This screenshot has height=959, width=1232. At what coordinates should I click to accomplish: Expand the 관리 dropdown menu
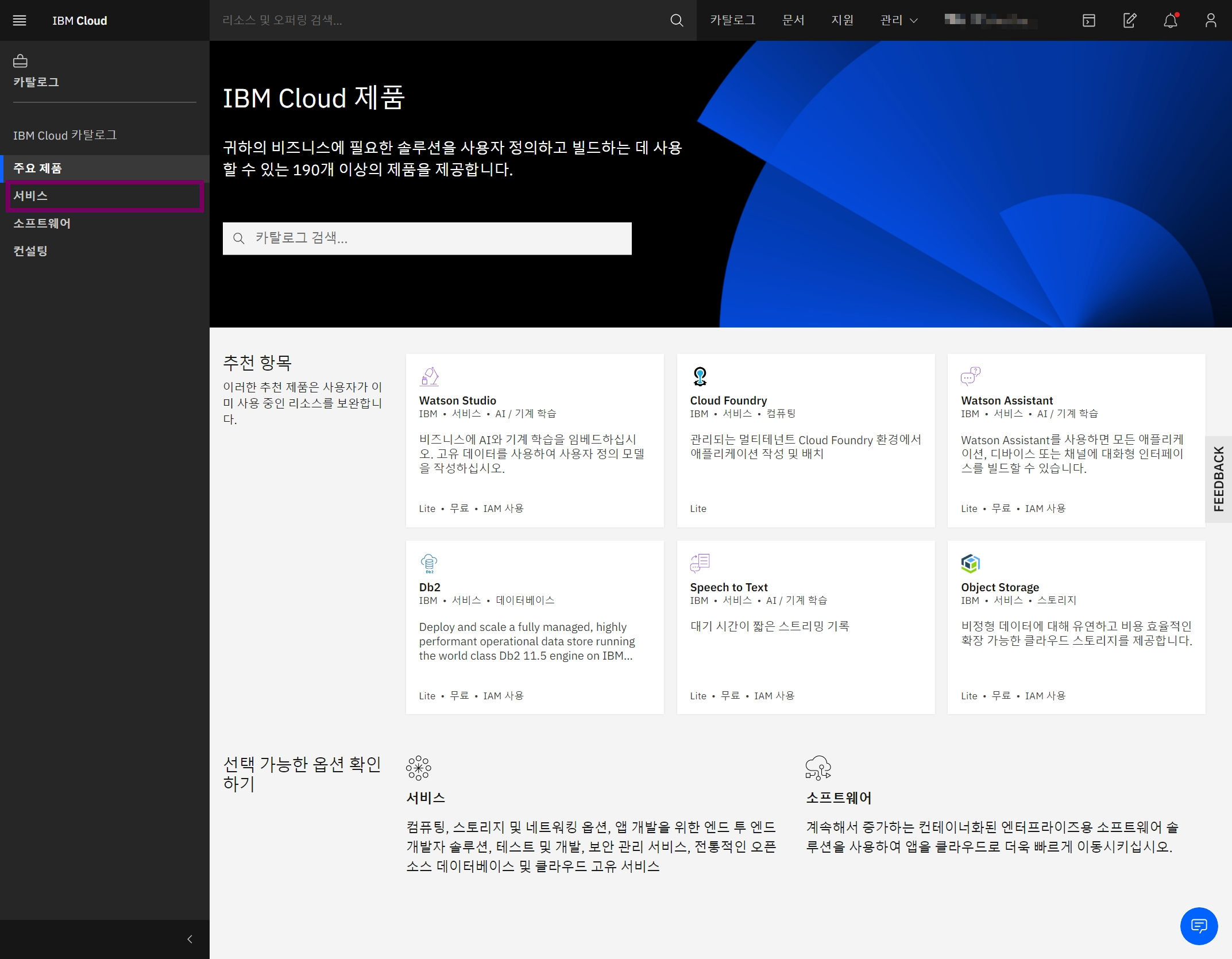899,21
